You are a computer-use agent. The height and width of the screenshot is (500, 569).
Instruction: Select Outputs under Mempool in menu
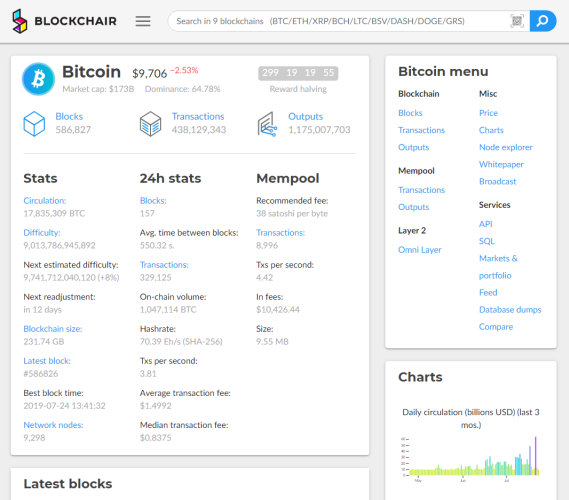pos(413,207)
